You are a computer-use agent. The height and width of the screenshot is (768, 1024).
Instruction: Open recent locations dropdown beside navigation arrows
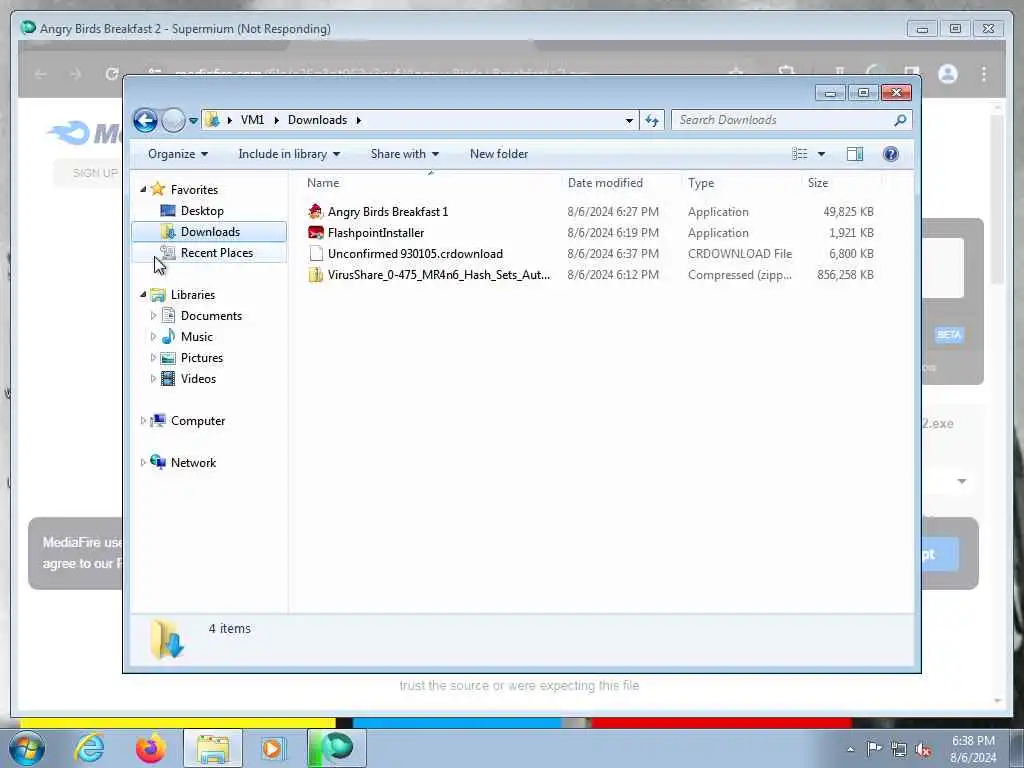(193, 121)
